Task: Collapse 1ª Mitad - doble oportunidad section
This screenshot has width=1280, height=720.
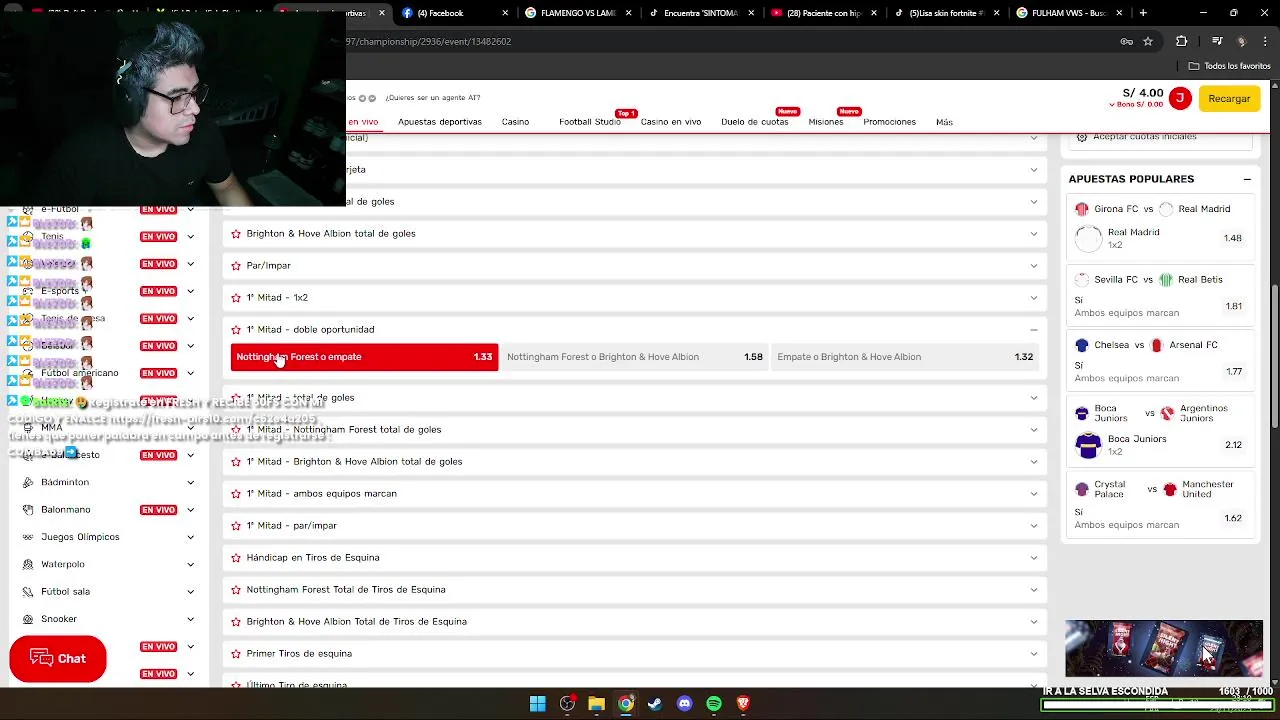Action: [x=1034, y=330]
